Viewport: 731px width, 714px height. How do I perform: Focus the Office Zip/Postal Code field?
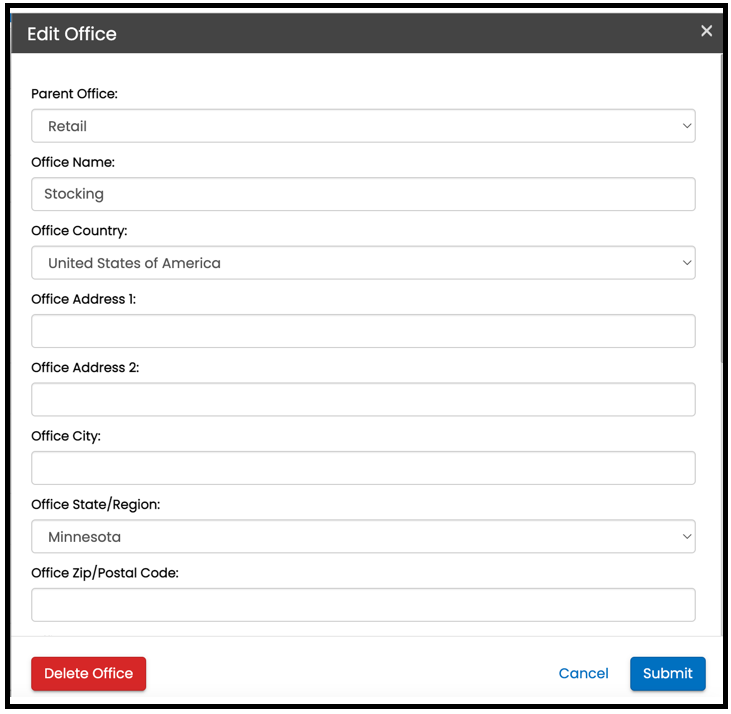(x=363, y=605)
